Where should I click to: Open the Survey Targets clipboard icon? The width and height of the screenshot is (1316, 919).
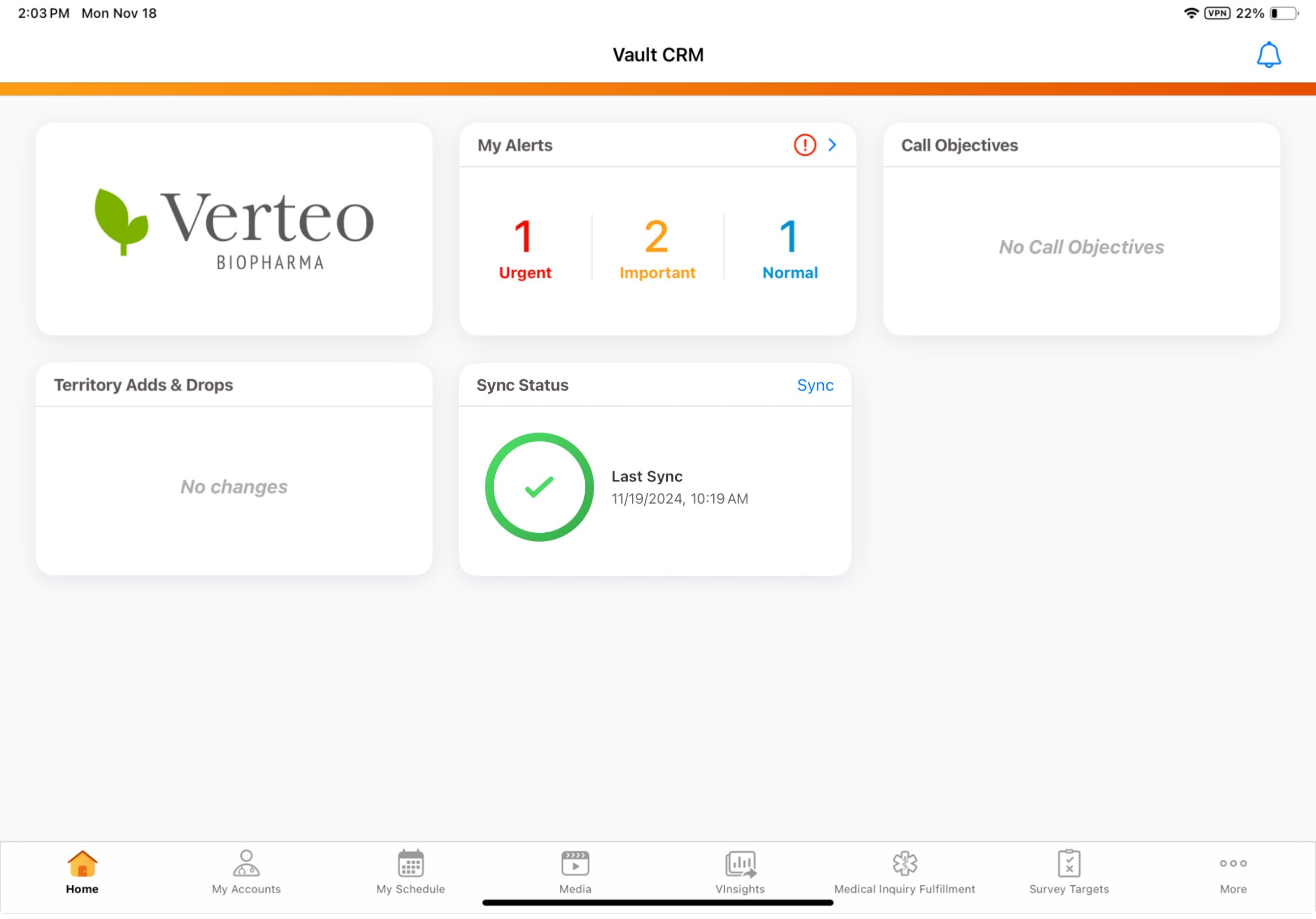1069,864
